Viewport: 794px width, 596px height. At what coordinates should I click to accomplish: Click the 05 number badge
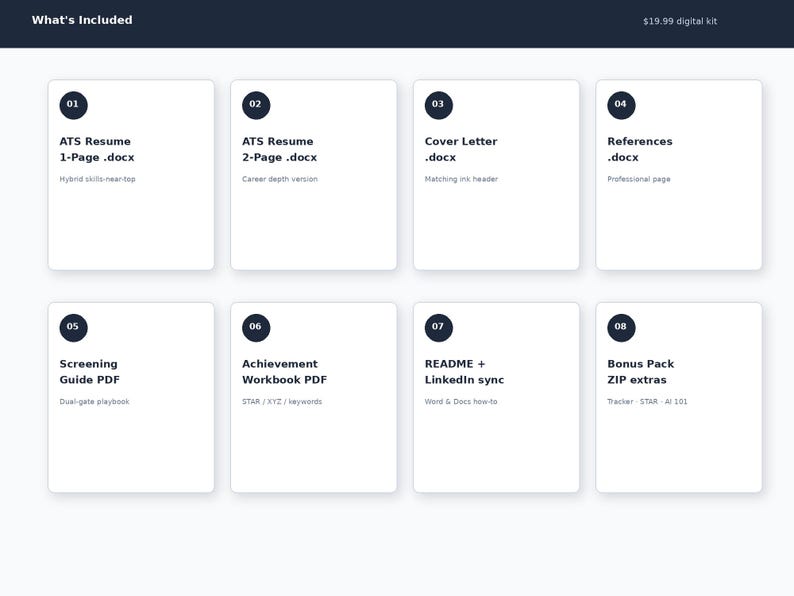(73, 328)
